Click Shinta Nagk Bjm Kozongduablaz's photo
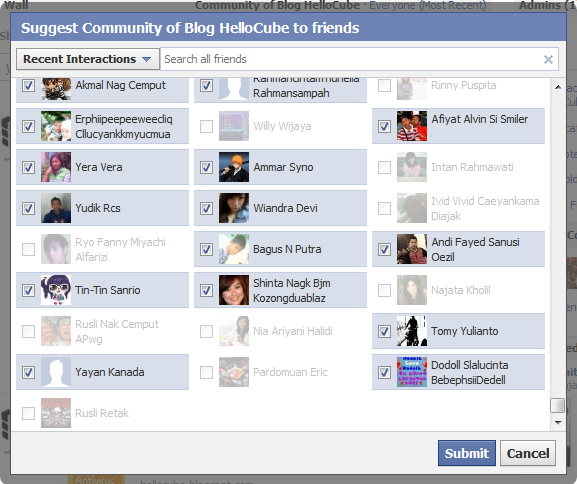Image resolution: width=577 pixels, height=484 pixels. (234, 290)
